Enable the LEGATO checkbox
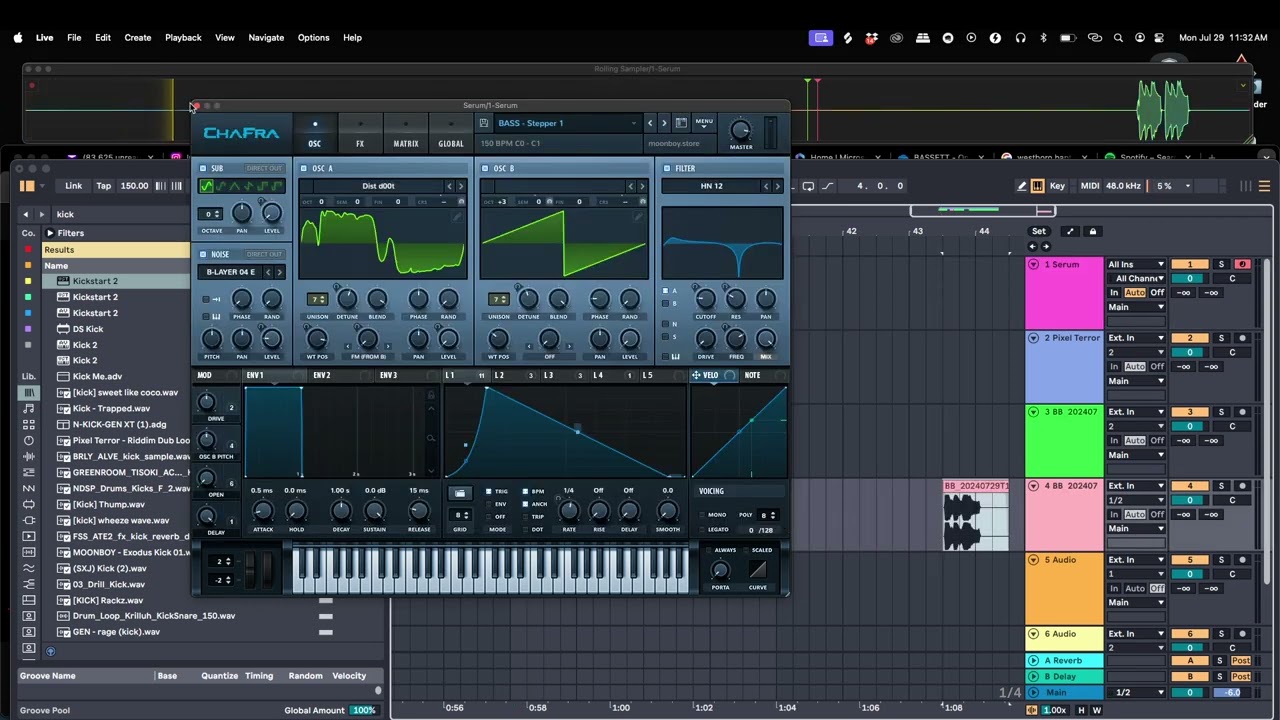1280x720 pixels. tap(700, 530)
